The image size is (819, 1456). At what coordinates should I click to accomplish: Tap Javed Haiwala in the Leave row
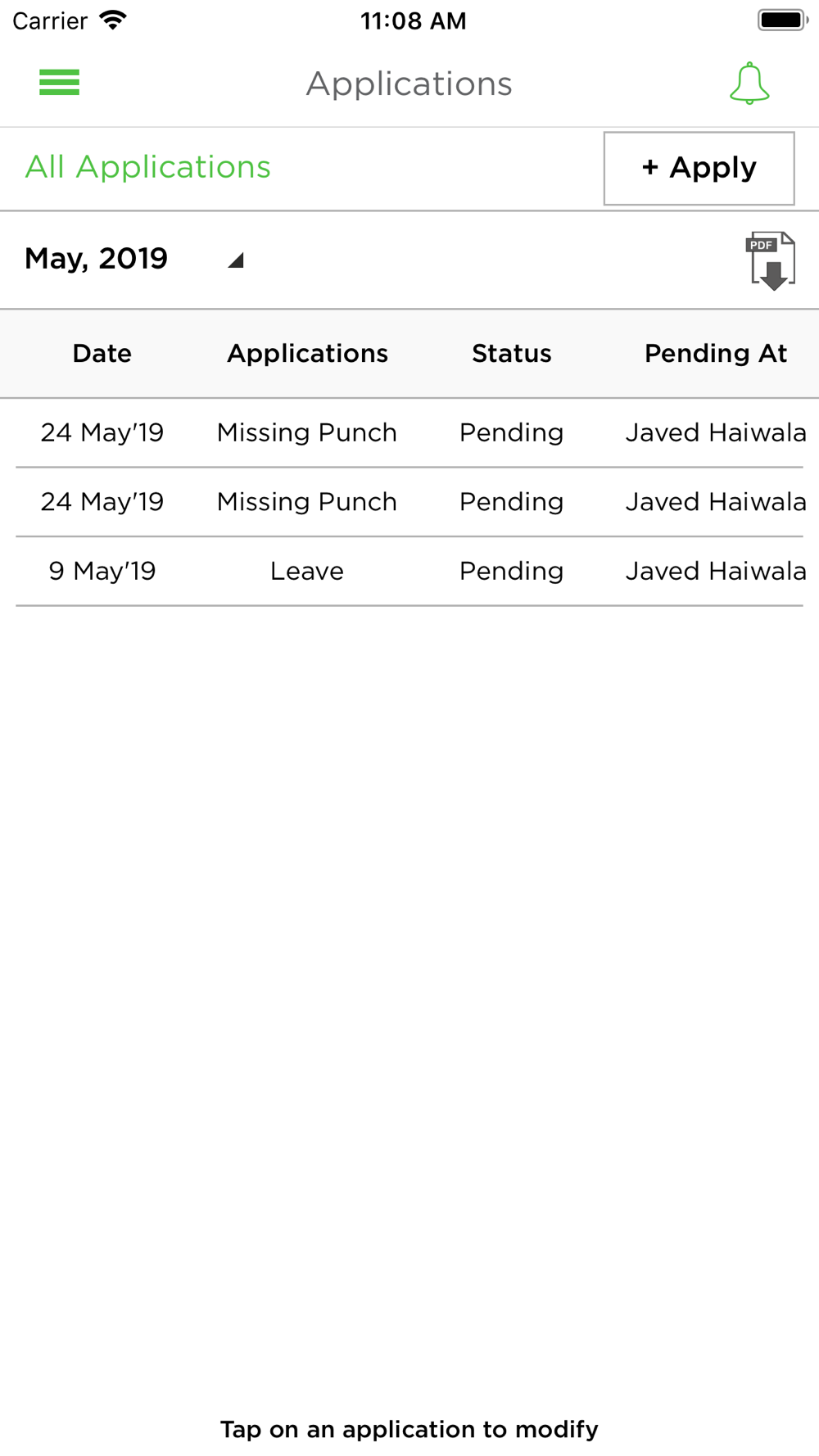tap(715, 572)
